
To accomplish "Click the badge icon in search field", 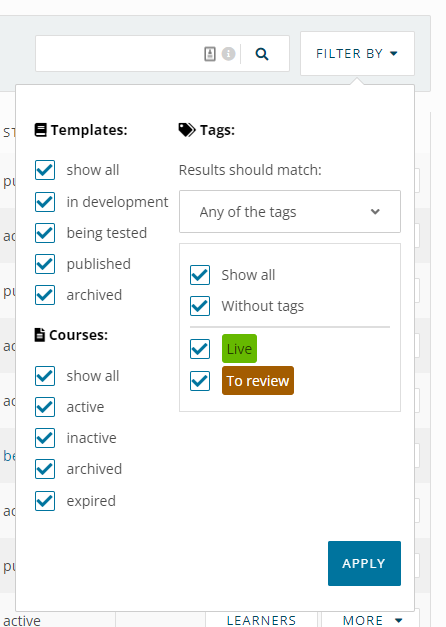I will [210, 54].
